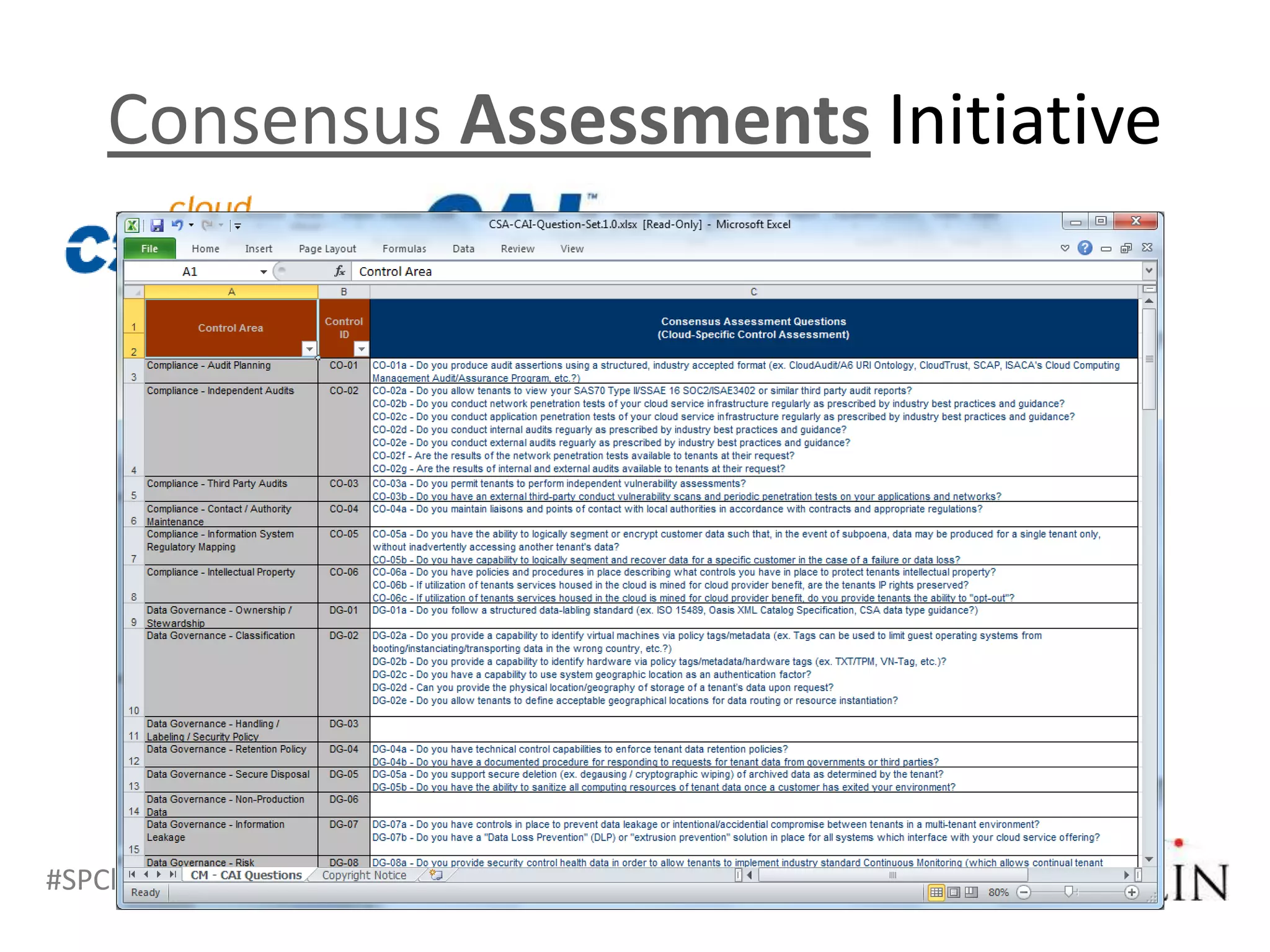Select the 'Compliance - Intellectual Property' cell
This screenshot has width=1270, height=952.
point(231,584)
